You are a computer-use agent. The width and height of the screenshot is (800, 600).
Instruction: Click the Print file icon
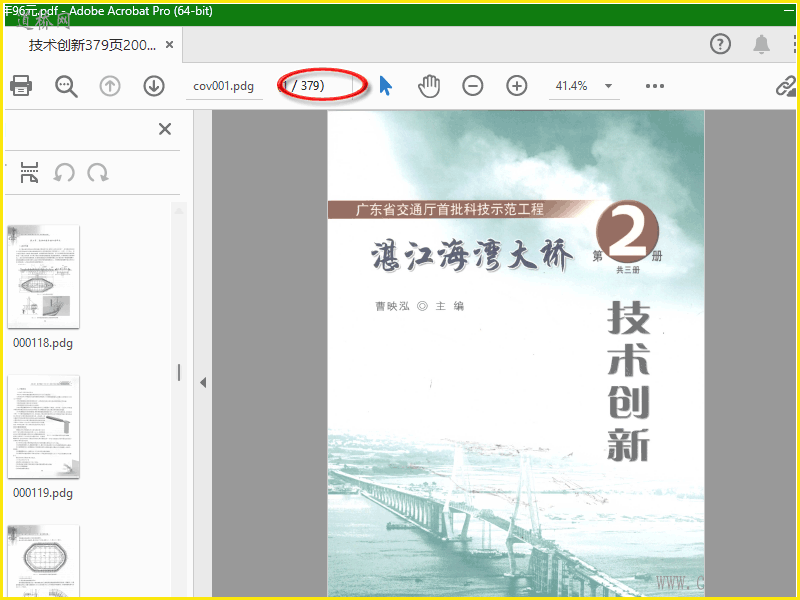coord(21,86)
